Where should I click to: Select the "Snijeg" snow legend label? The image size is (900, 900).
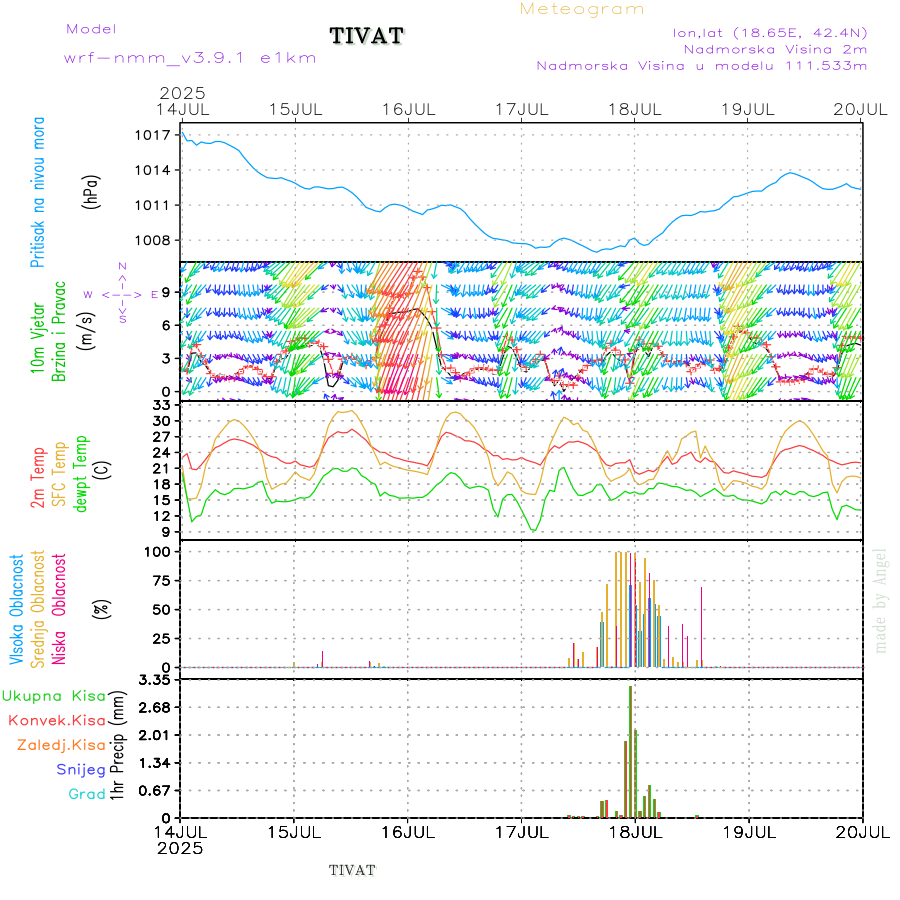(81, 770)
